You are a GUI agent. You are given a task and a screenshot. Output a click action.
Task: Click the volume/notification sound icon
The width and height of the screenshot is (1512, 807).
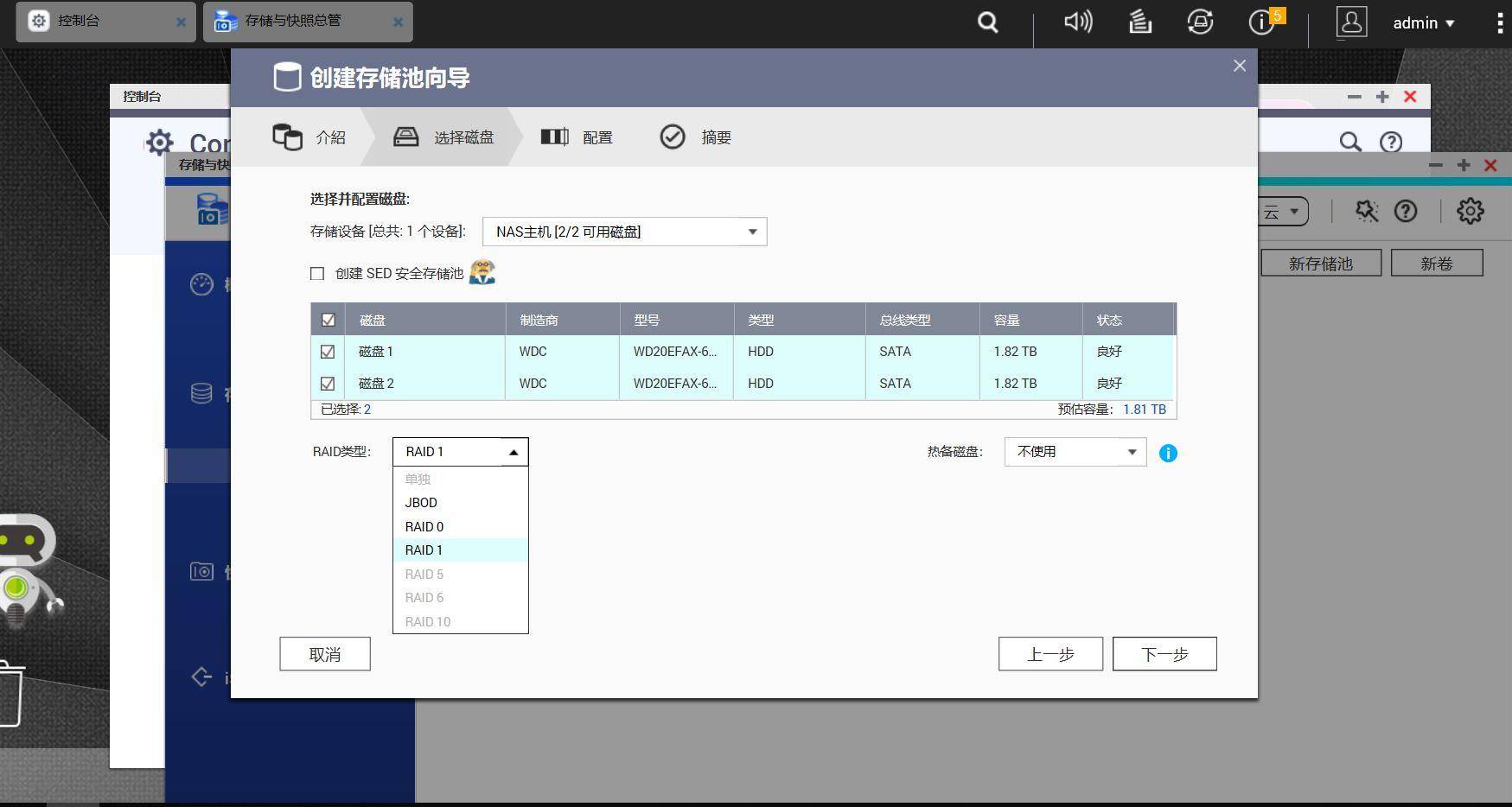point(1077,22)
